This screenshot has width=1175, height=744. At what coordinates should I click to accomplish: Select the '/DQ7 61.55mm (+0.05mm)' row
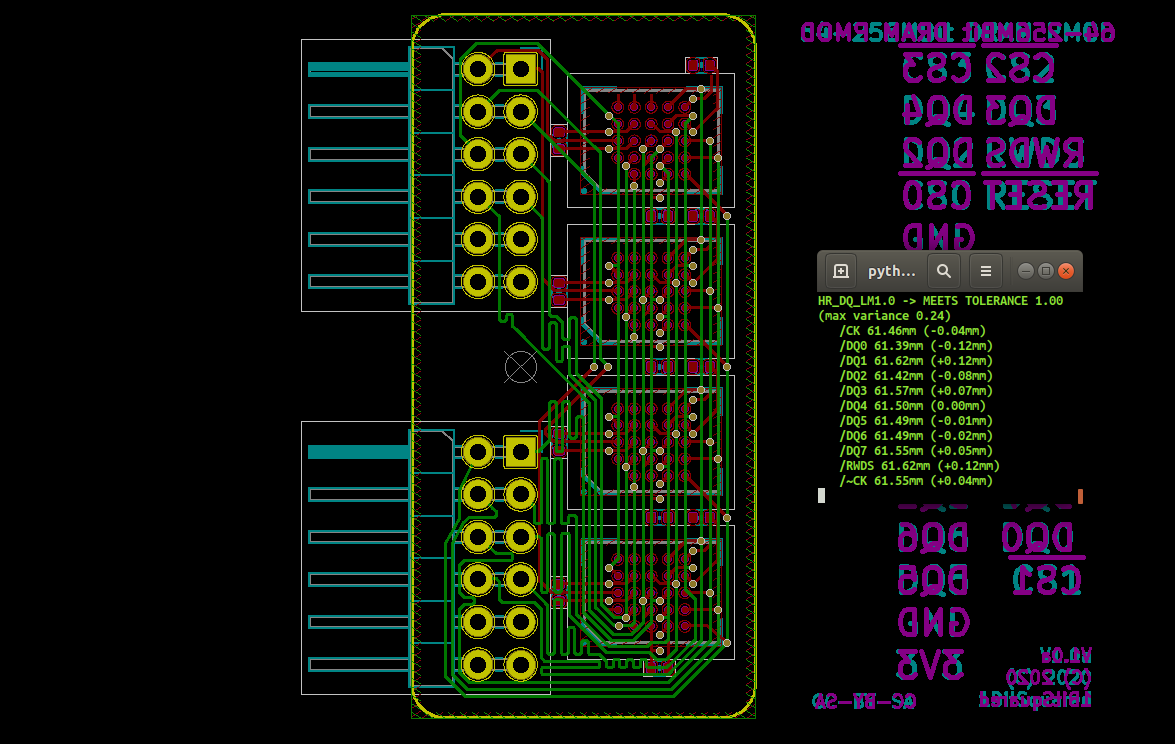(916, 450)
